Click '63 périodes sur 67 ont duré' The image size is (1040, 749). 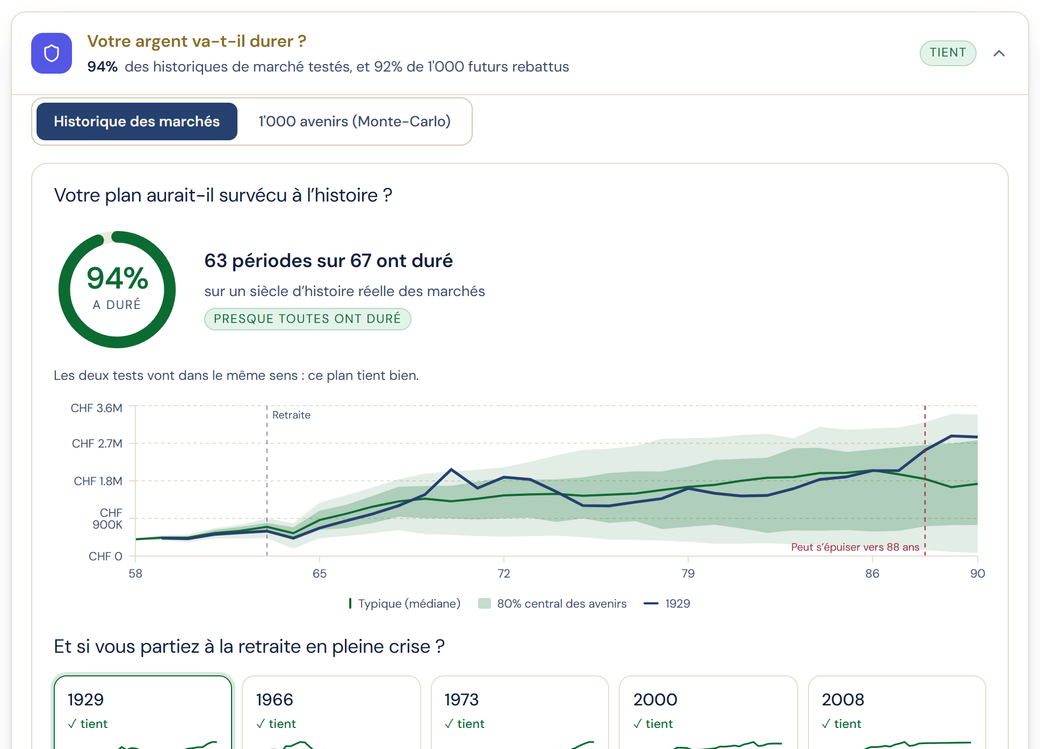328,261
